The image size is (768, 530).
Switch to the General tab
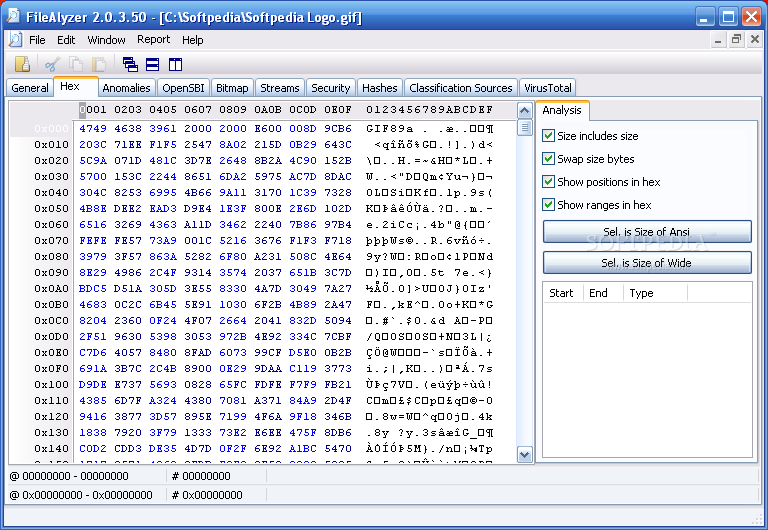coord(30,88)
